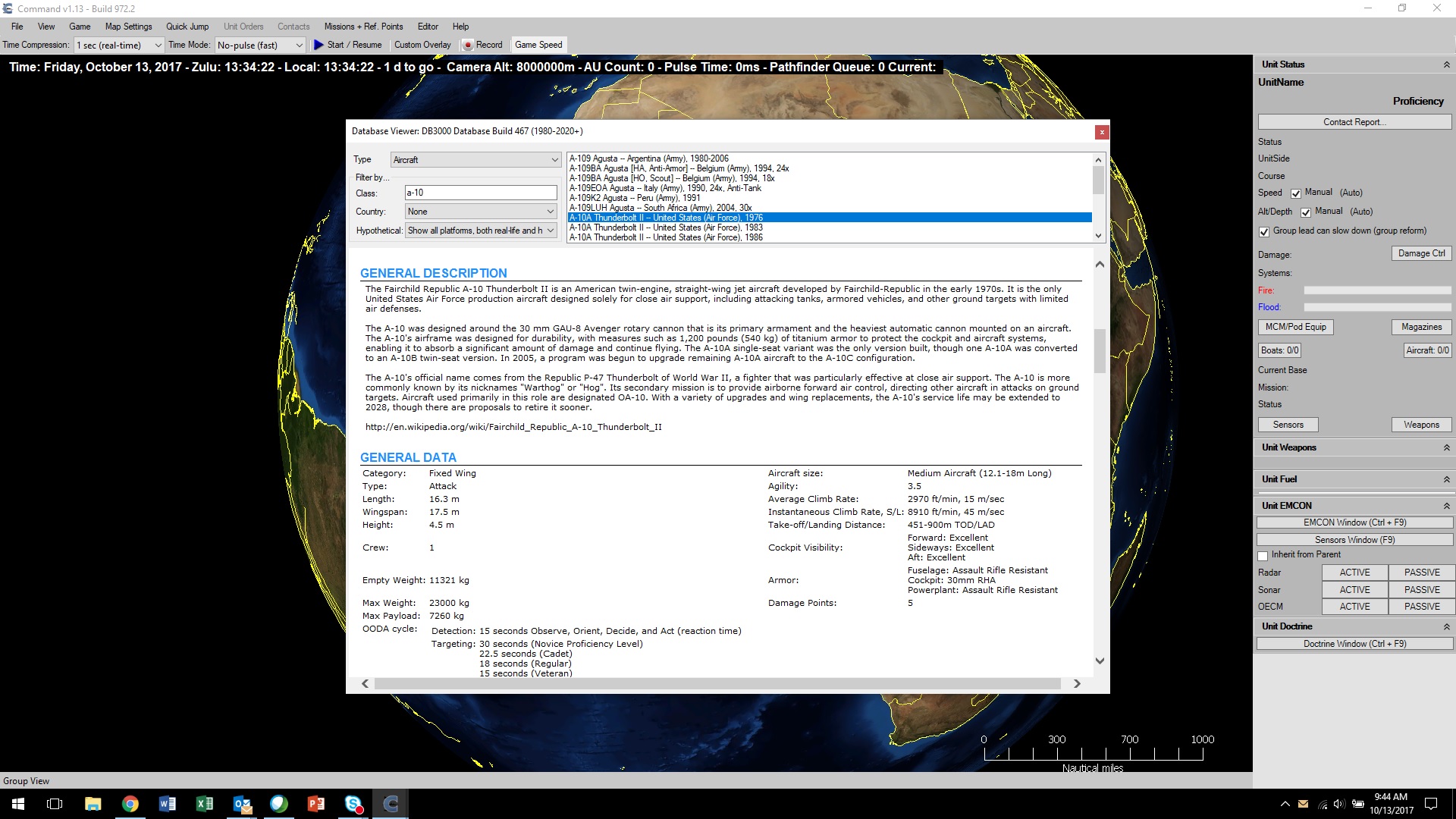This screenshot has height=819, width=1456.
Task: Open the A-10 Wikipedia link
Action: (x=513, y=427)
